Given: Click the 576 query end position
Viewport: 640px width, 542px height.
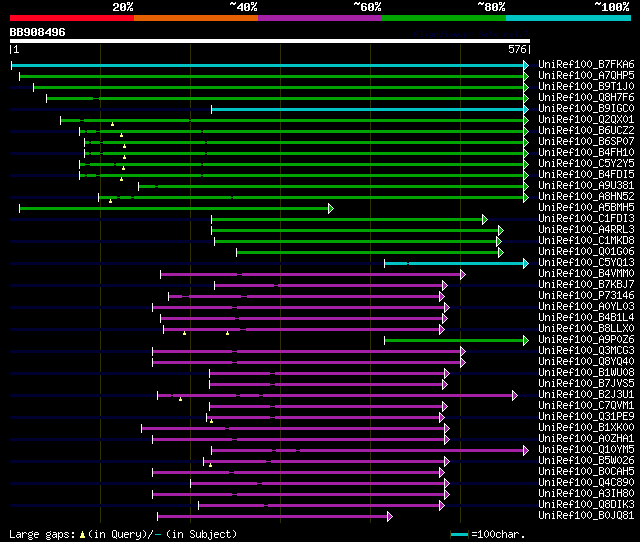Looking at the screenshot, I should click(517, 49).
